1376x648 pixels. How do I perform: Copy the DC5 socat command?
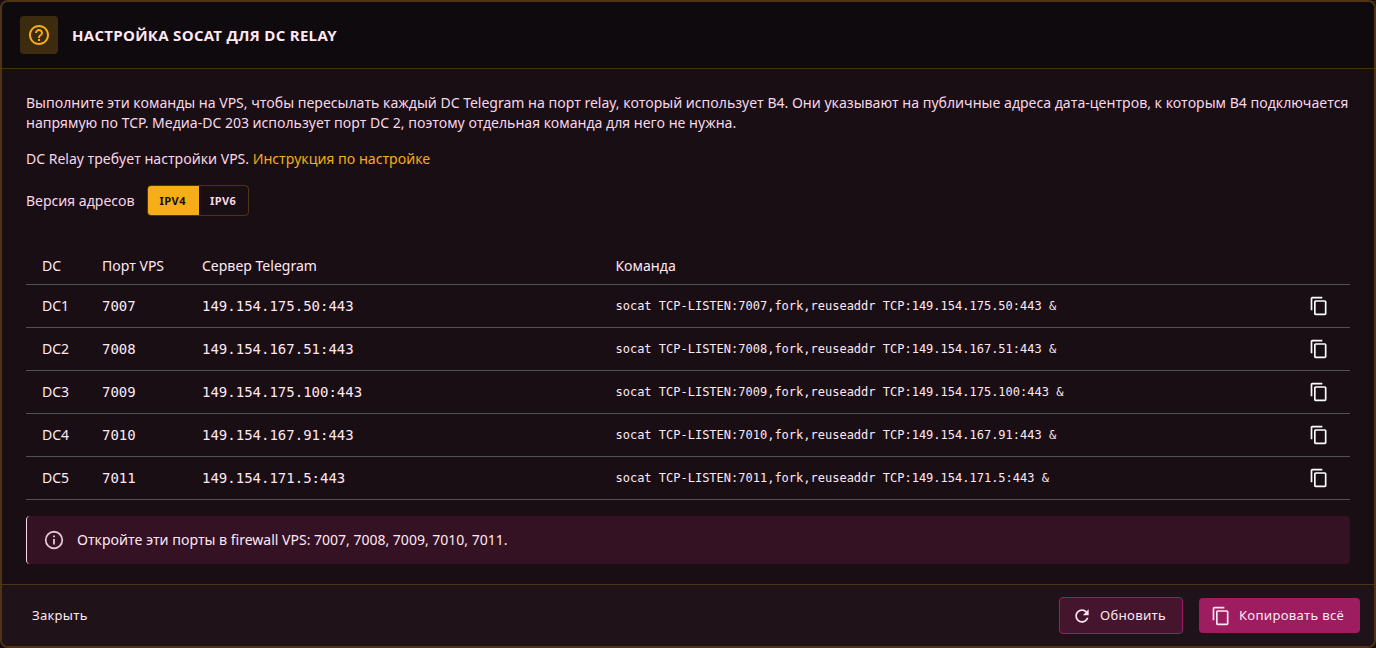1319,478
